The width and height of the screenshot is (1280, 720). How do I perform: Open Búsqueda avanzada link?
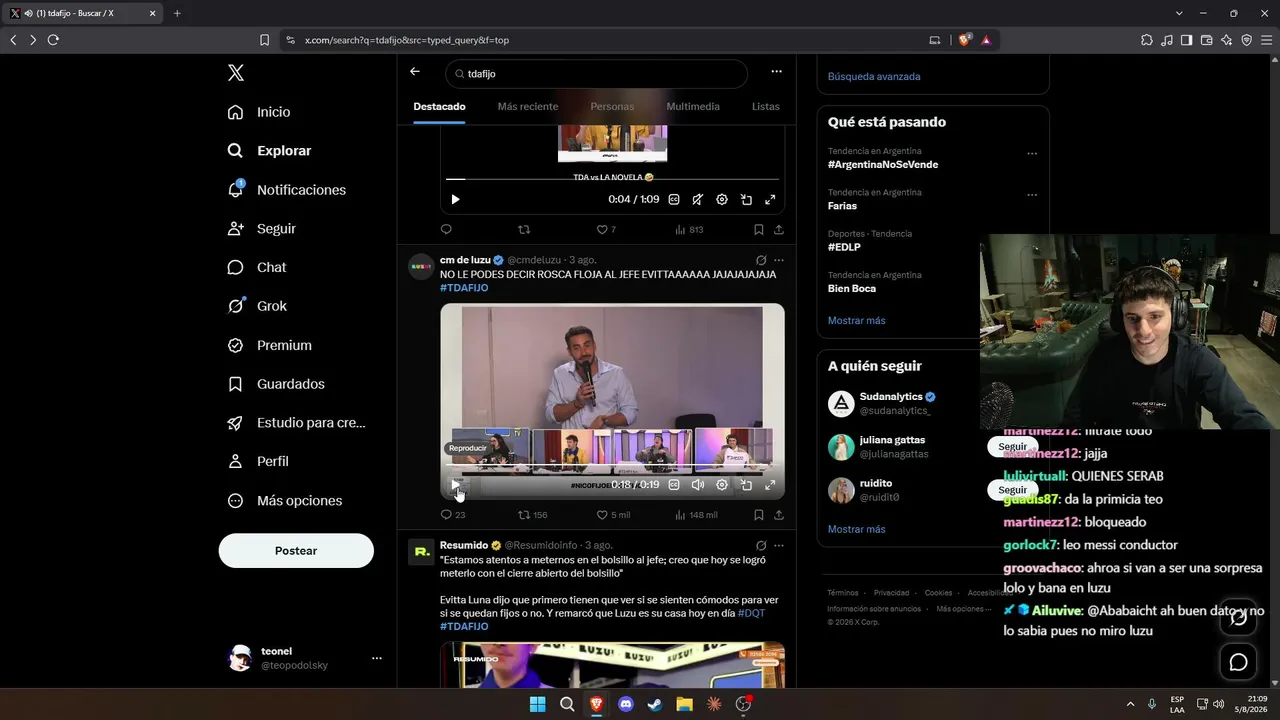[x=874, y=76]
